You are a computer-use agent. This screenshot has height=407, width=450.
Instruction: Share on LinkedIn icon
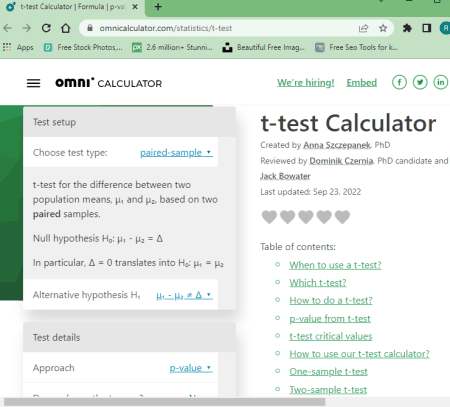coord(441,82)
